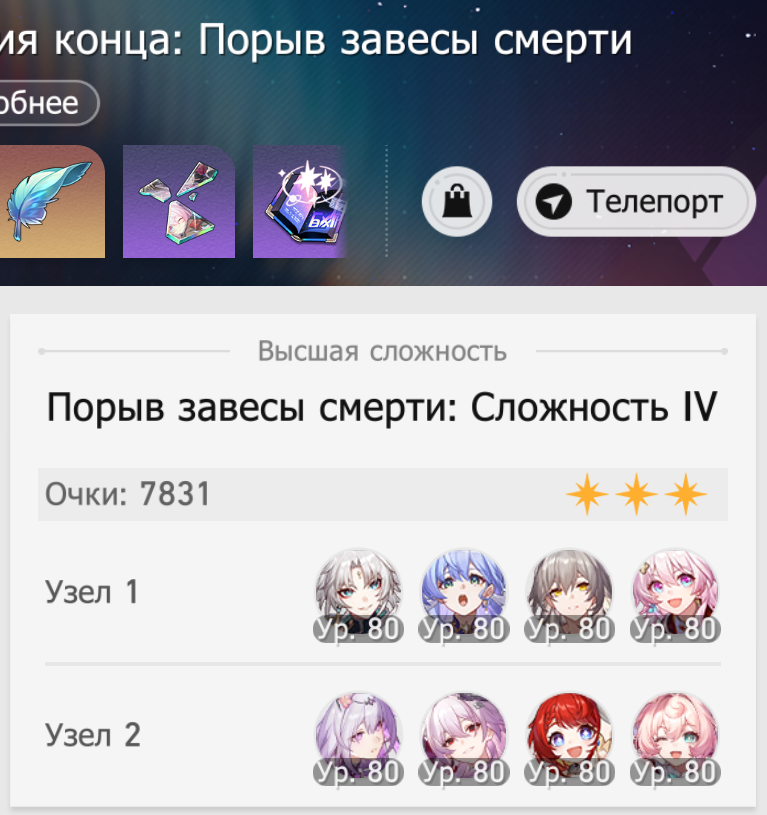Click the blue-haired character in Узел 1
The image size is (767, 815).
point(464,595)
